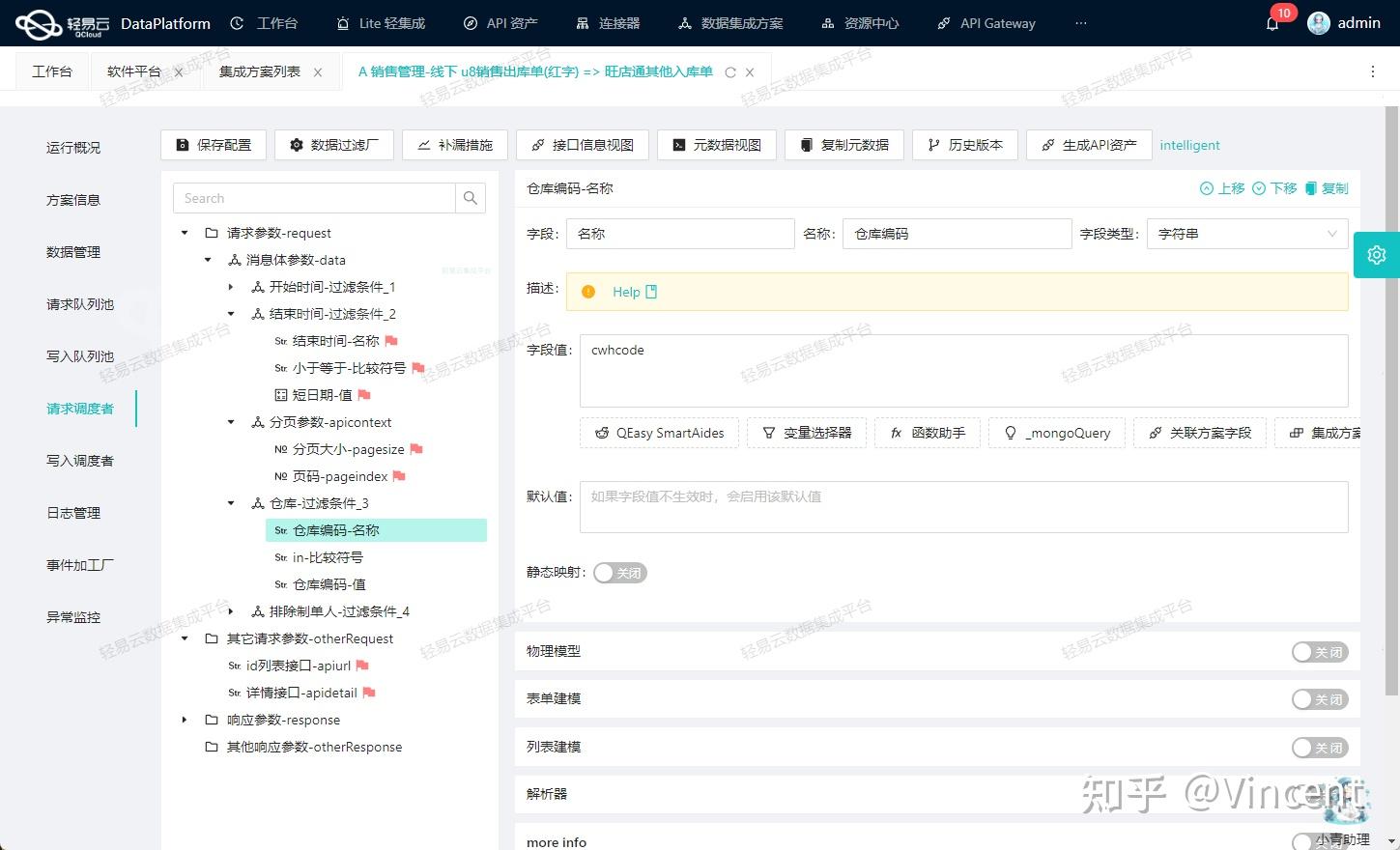Select the 补漏措施 toolbar icon
Image resolution: width=1400 pixels, height=850 pixels.
click(x=454, y=144)
